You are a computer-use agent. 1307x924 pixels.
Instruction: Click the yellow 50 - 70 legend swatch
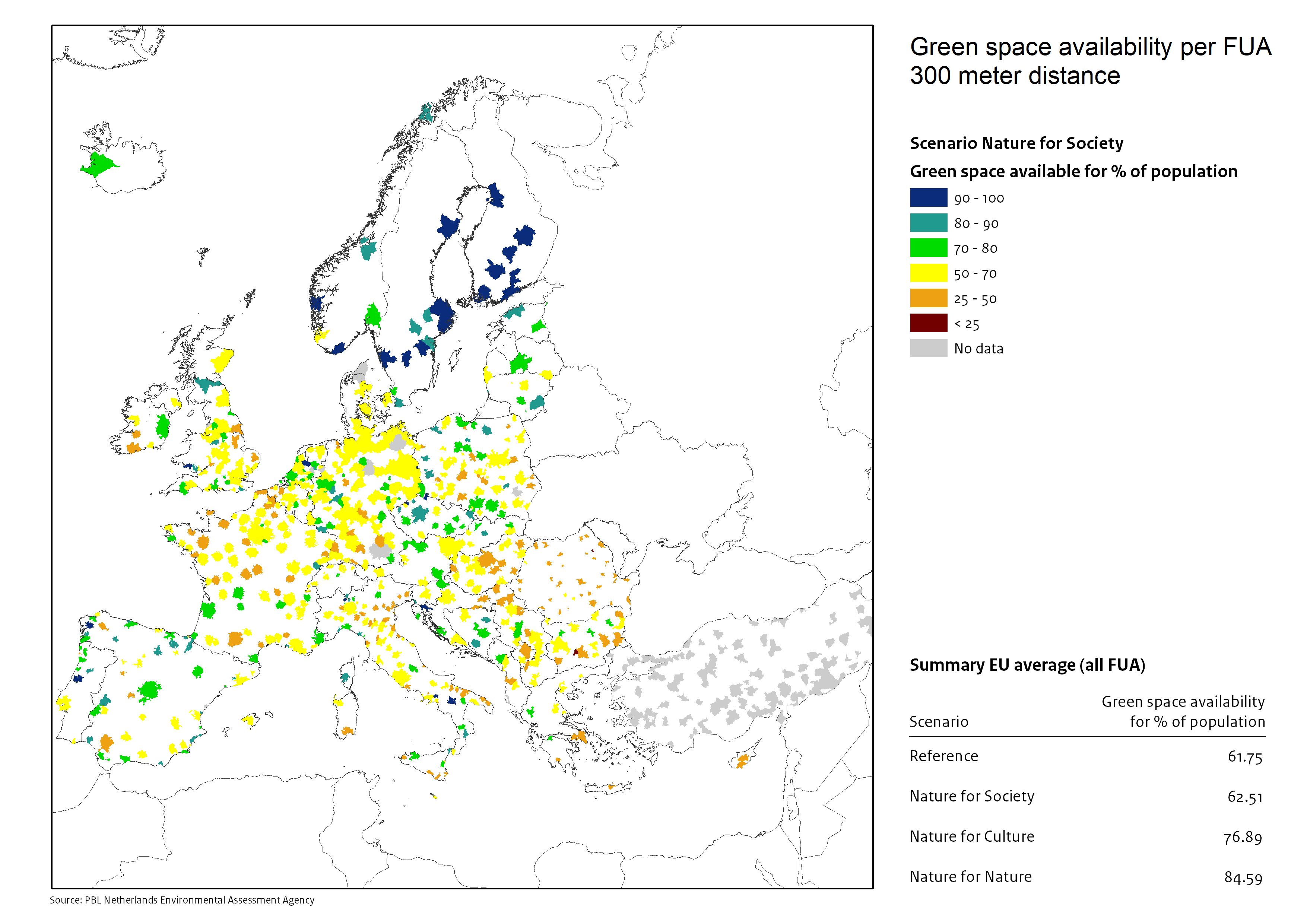click(929, 273)
